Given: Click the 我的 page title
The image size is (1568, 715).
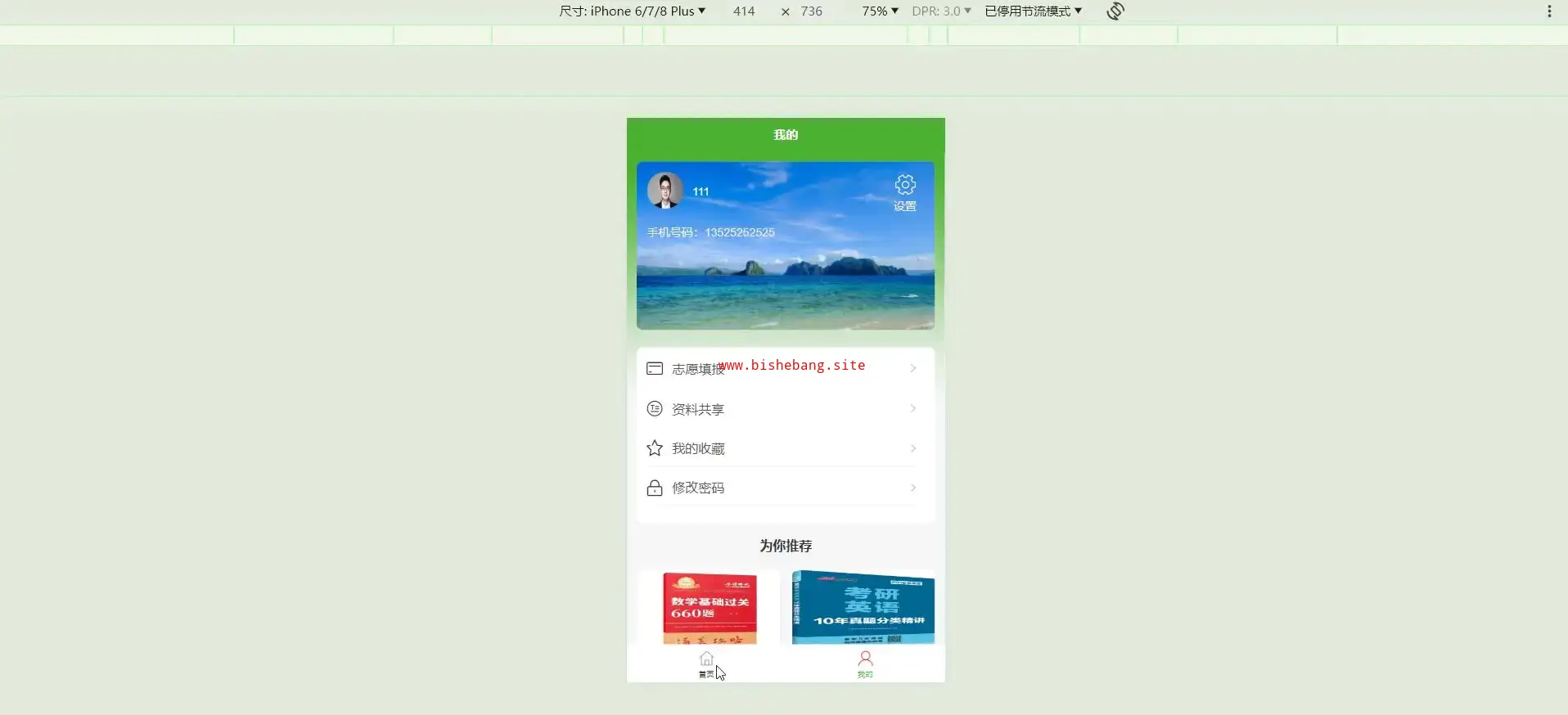Looking at the screenshot, I should coord(786,135).
